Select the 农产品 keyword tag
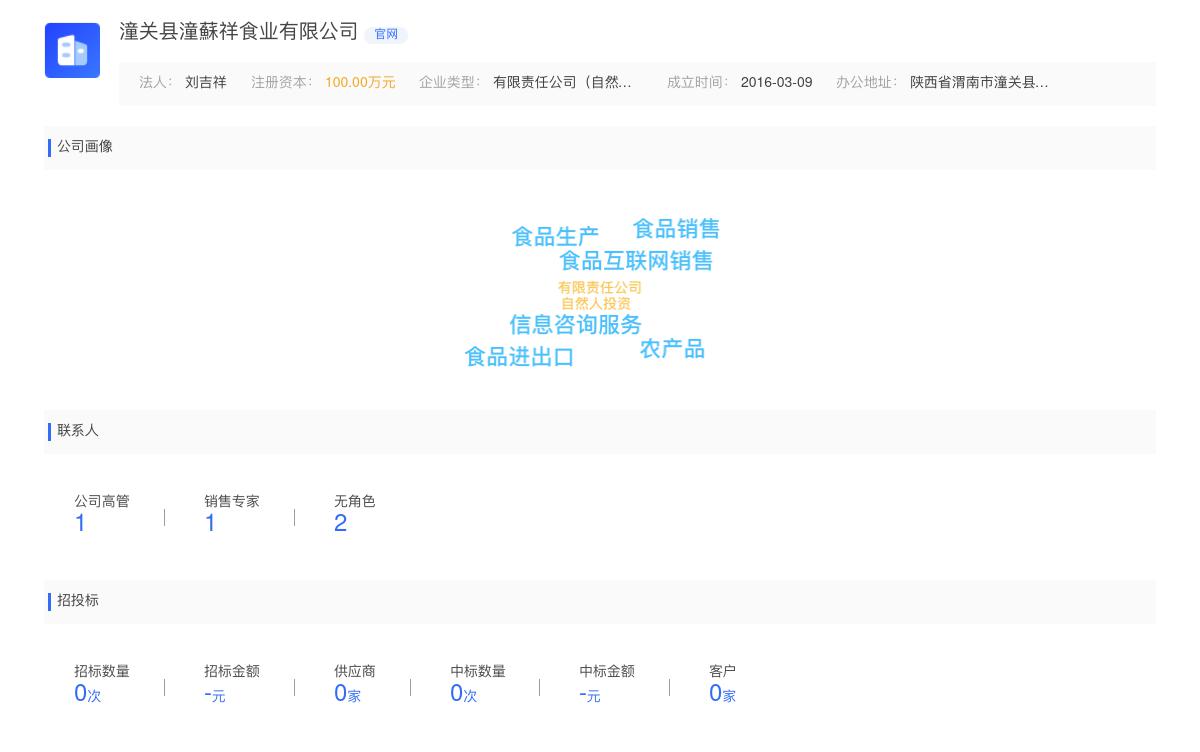The width and height of the screenshot is (1200, 752). [672, 349]
